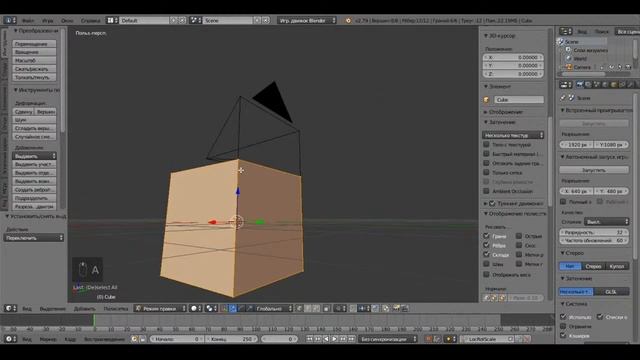Toggle the Быстрый материал checkbox
This screenshot has height=360, width=640.
[486, 154]
